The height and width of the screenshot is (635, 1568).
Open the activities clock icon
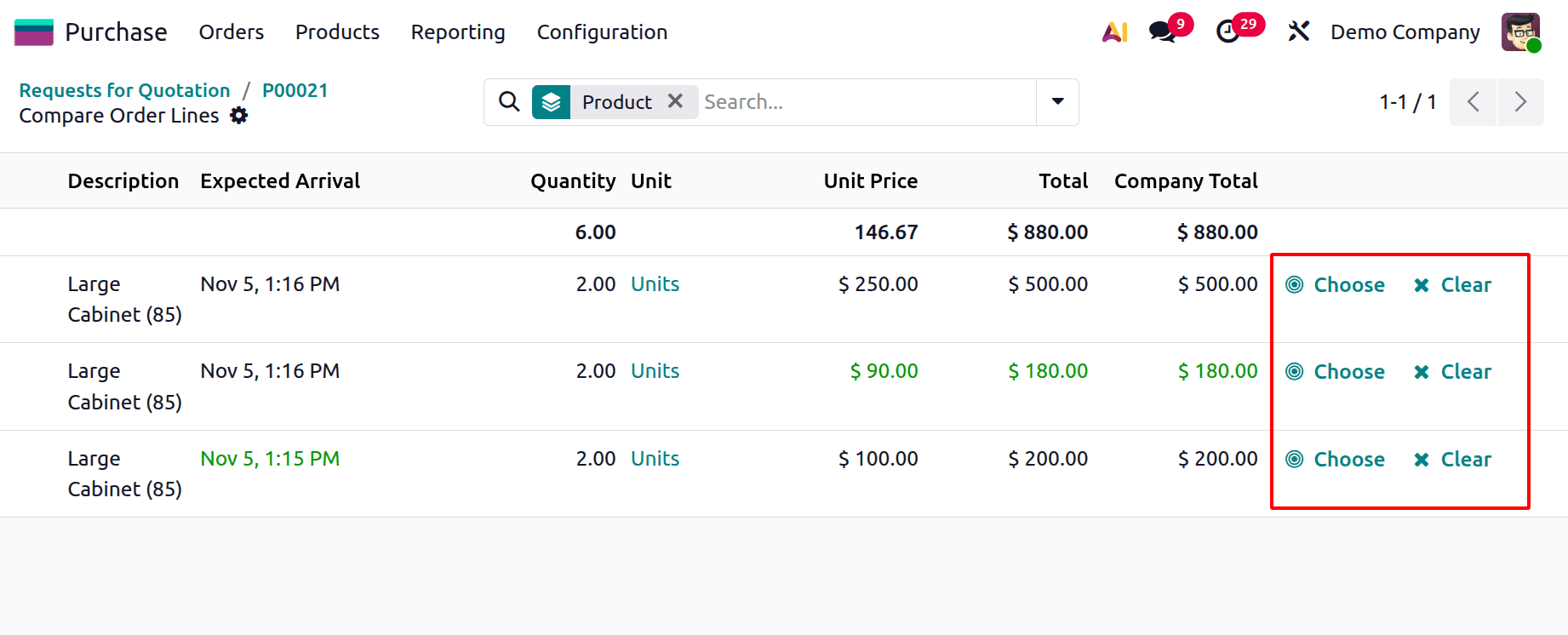click(1228, 32)
